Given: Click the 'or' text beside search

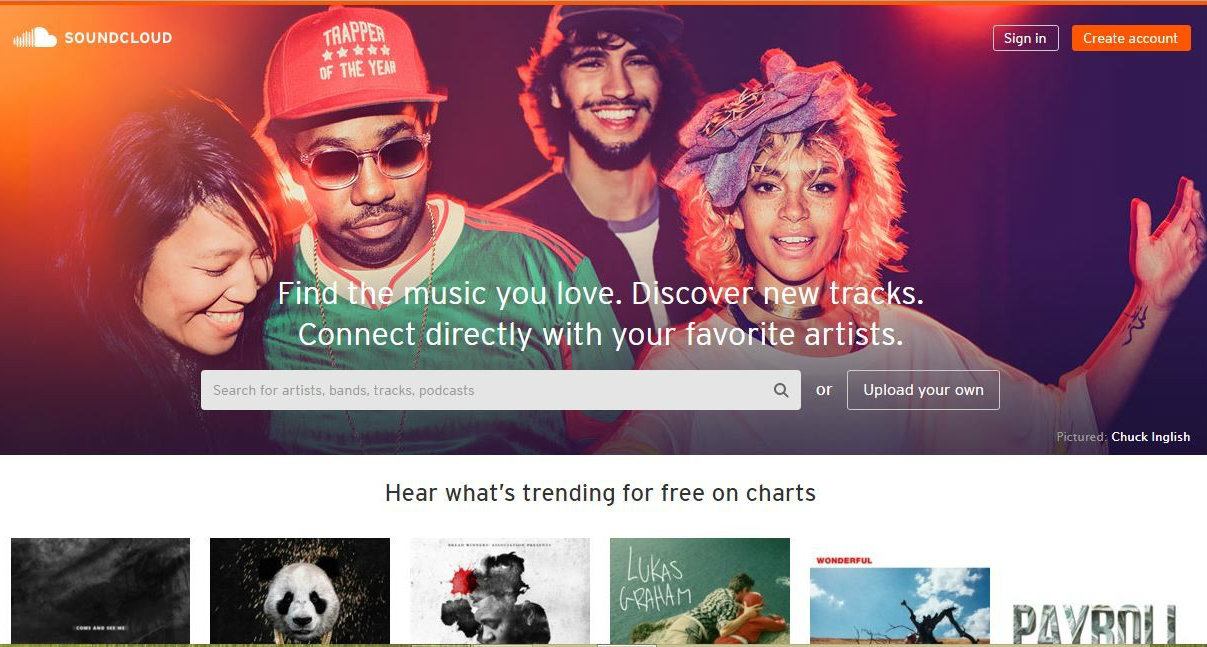Looking at the screenshot, I should point(824,390).
